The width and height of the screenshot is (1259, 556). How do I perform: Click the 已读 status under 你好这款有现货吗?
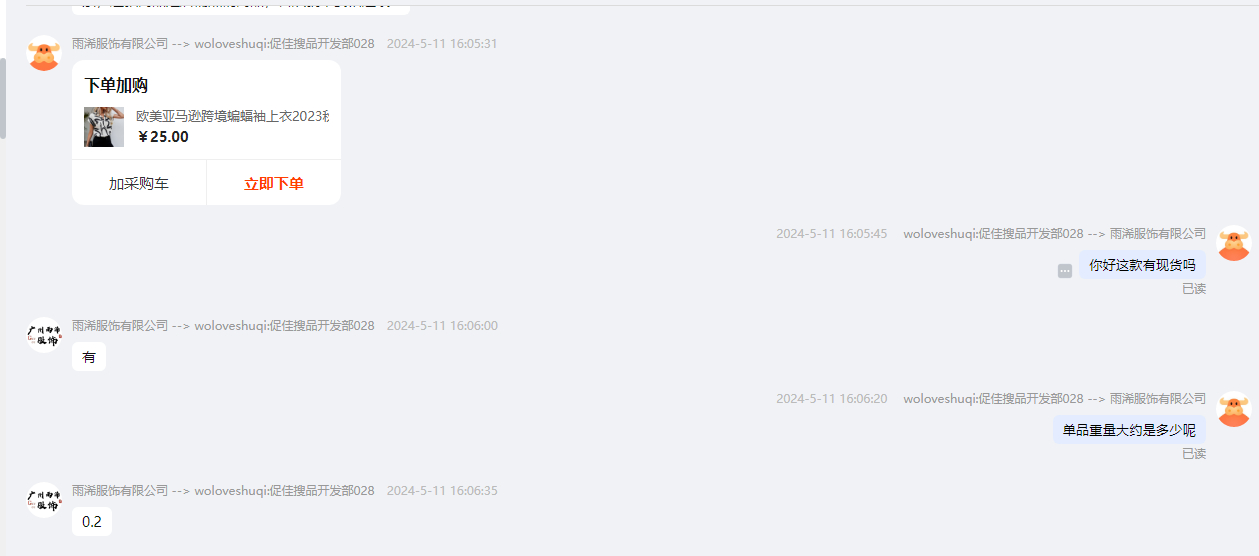pos(1194,289)
